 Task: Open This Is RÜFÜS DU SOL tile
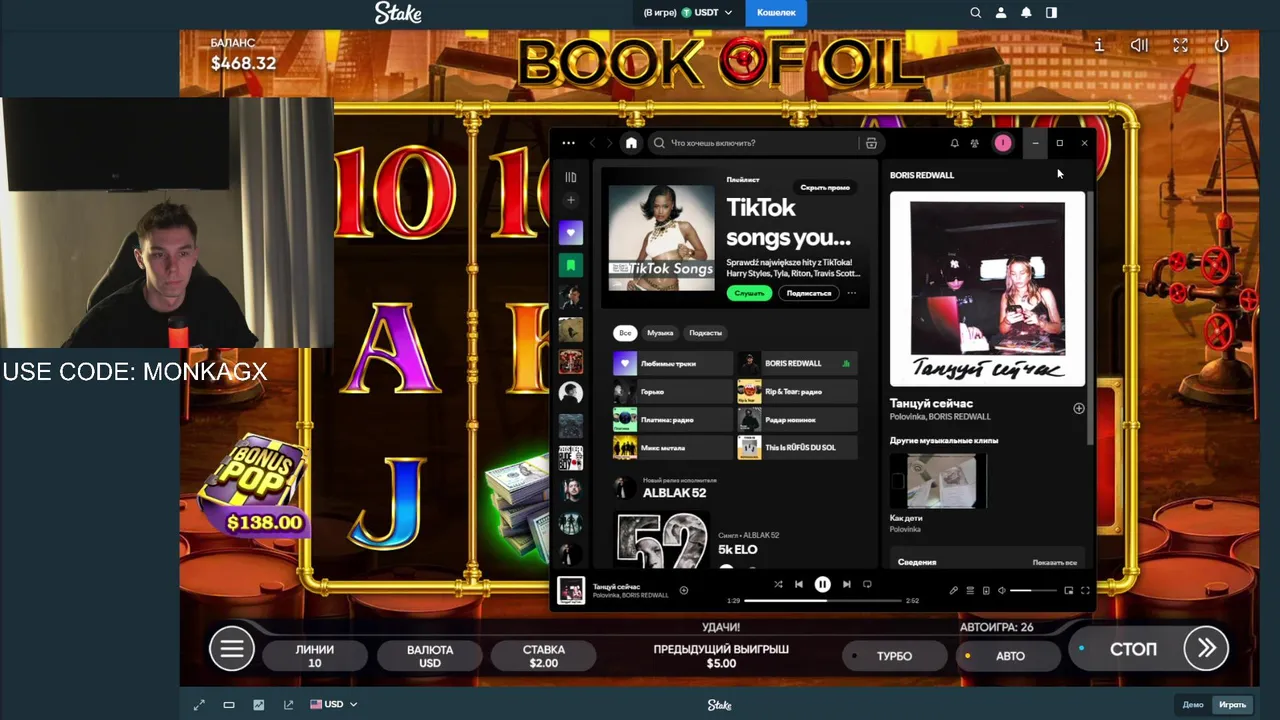797,447
